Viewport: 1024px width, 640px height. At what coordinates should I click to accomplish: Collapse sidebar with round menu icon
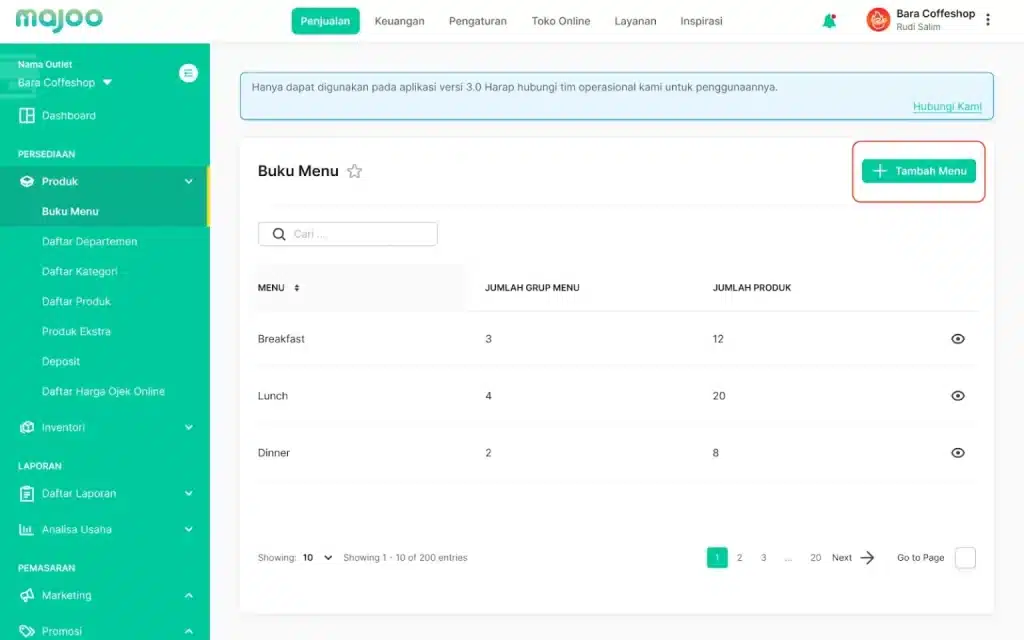click(188, 73)
